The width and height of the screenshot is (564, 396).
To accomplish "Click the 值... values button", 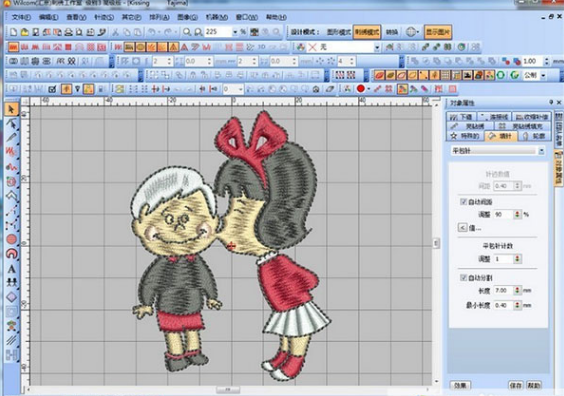I will coord(470,228).
